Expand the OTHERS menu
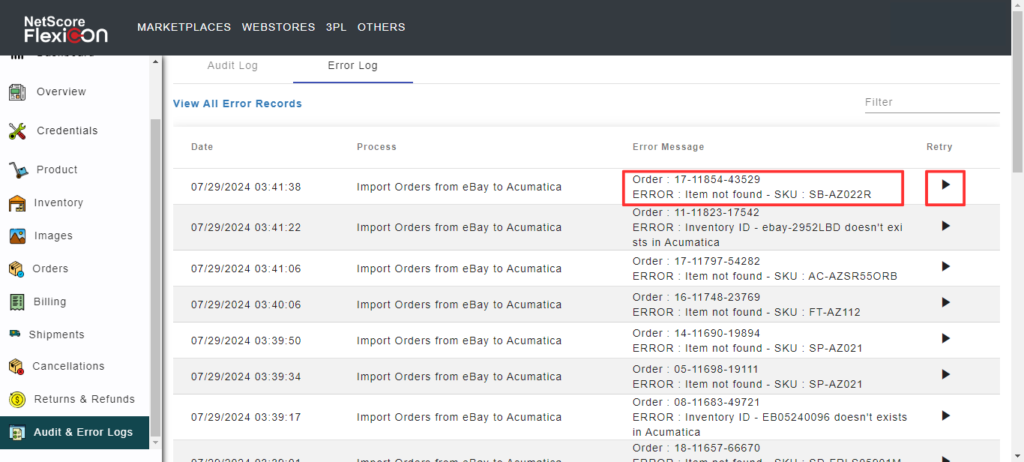The width and height of the screenshot is (1024, 462). click(x=381, y=27)
